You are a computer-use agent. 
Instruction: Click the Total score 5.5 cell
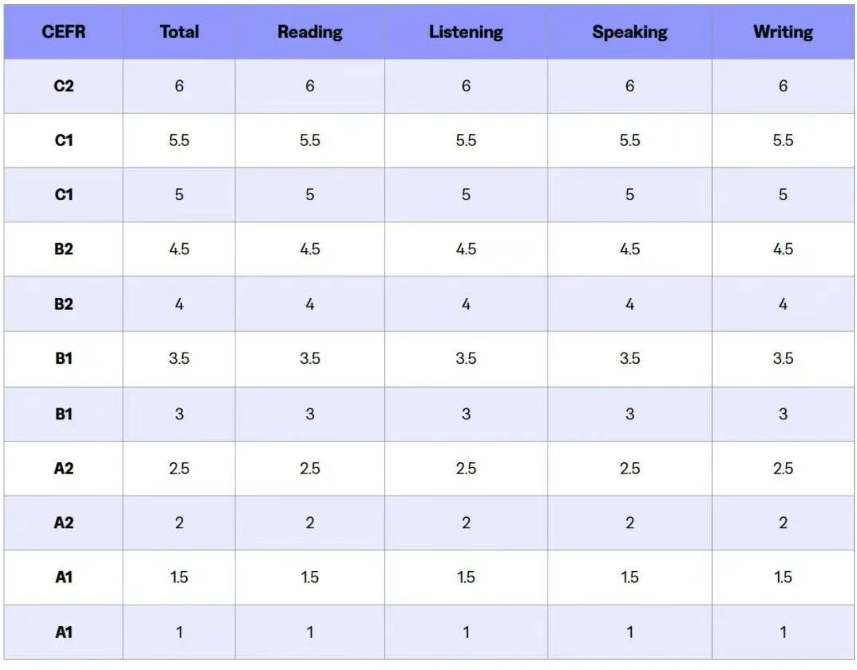179,141
